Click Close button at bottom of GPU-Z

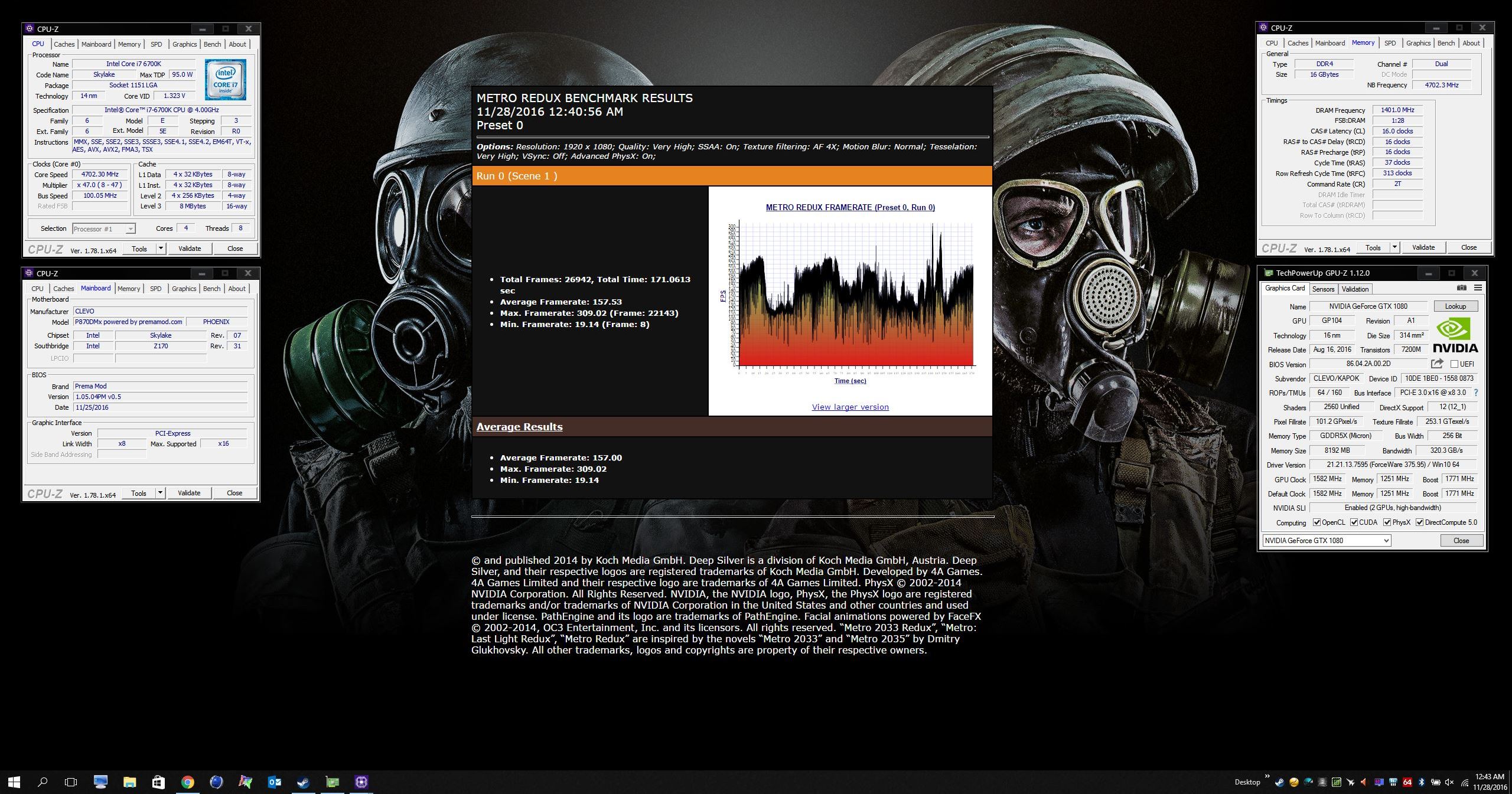point(1461,541)
